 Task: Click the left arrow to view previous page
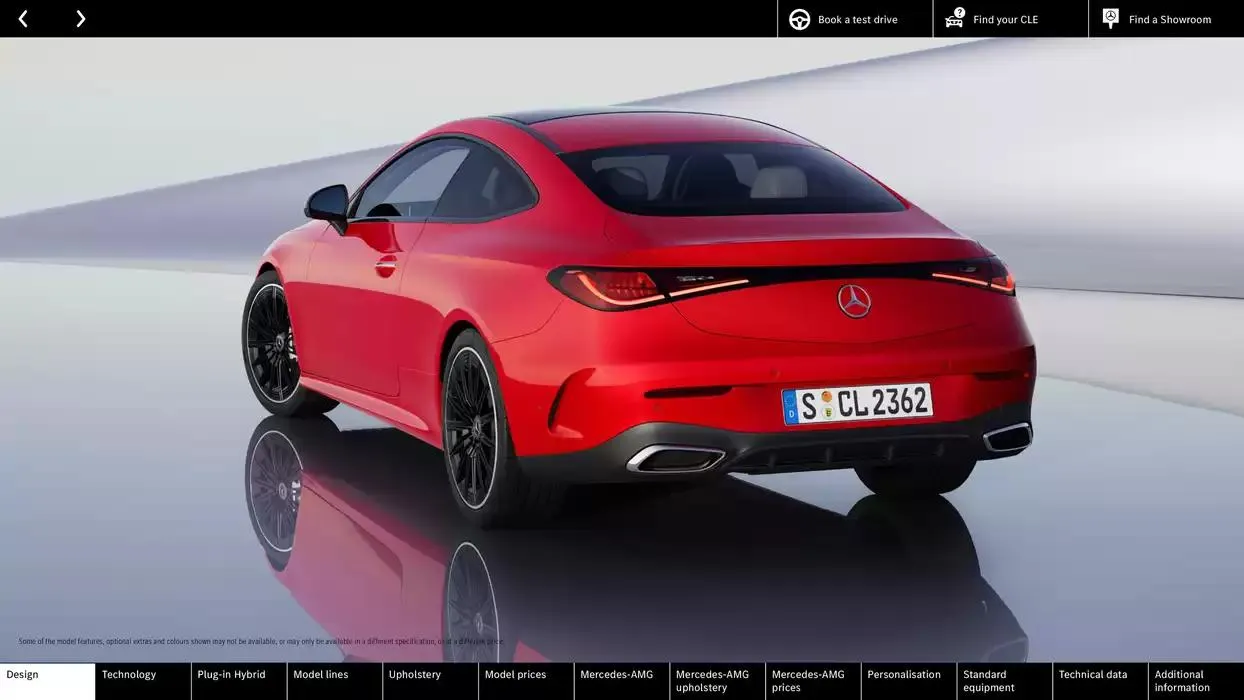tap(21, 17)
